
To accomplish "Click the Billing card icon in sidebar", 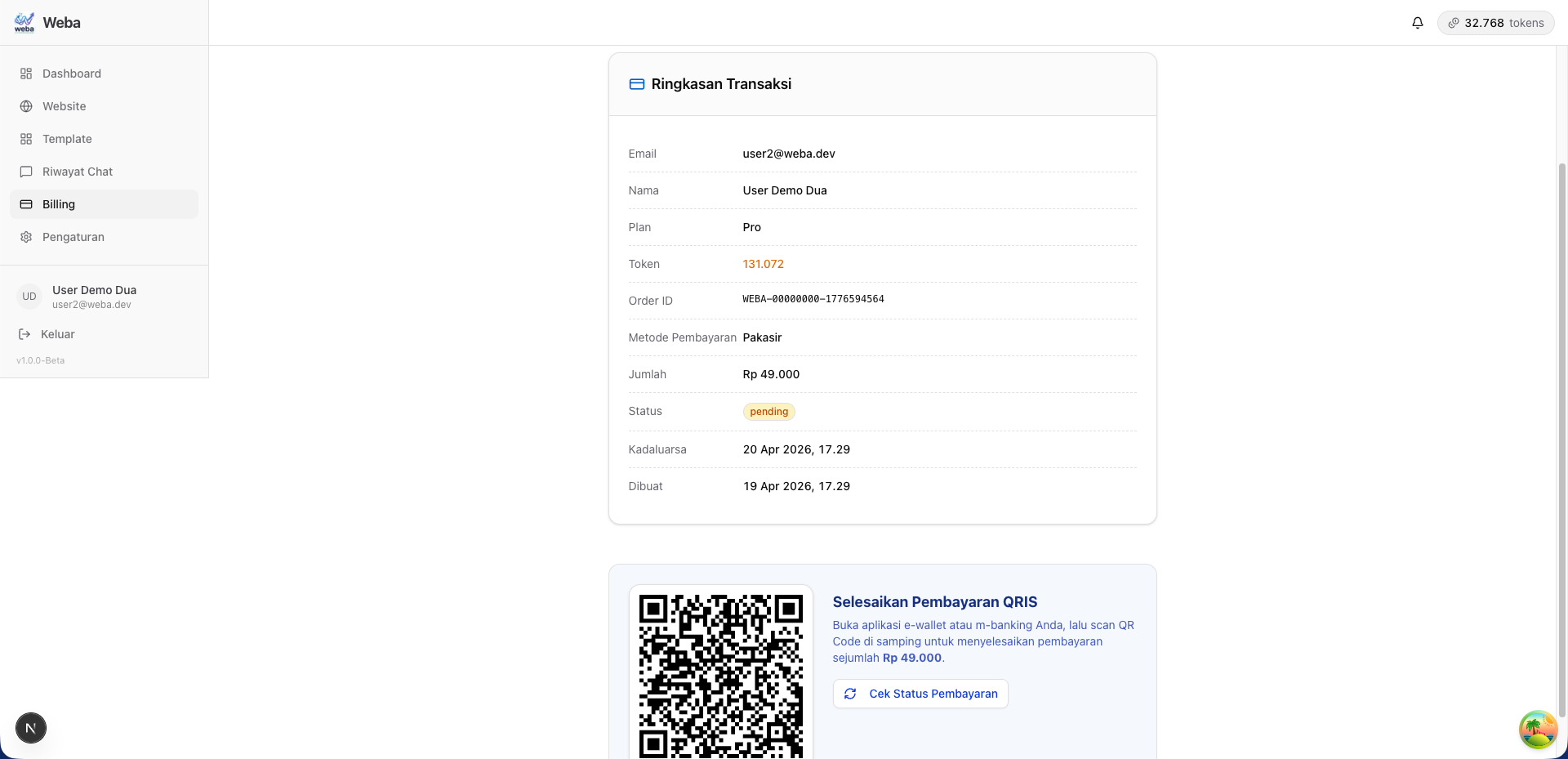I will click(26, 204).
